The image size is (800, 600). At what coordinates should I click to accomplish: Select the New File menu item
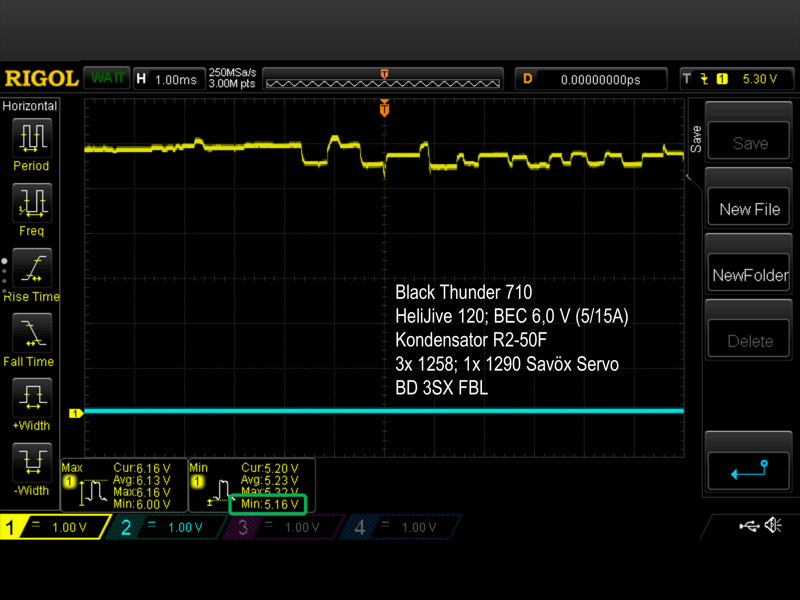[x=749, y=208]
